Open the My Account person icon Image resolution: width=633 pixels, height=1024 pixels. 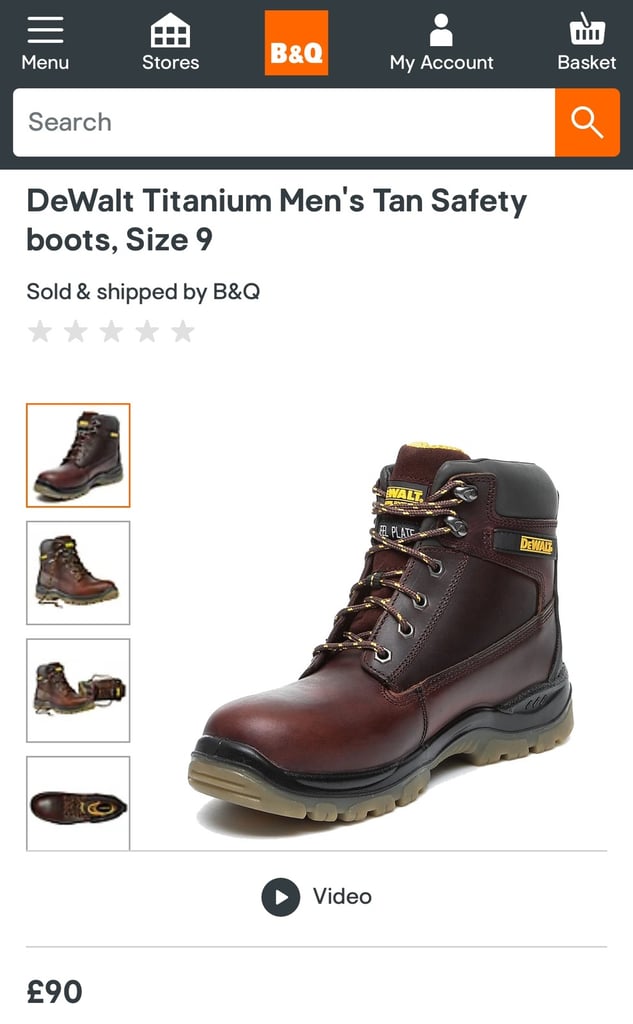(441, 30)
